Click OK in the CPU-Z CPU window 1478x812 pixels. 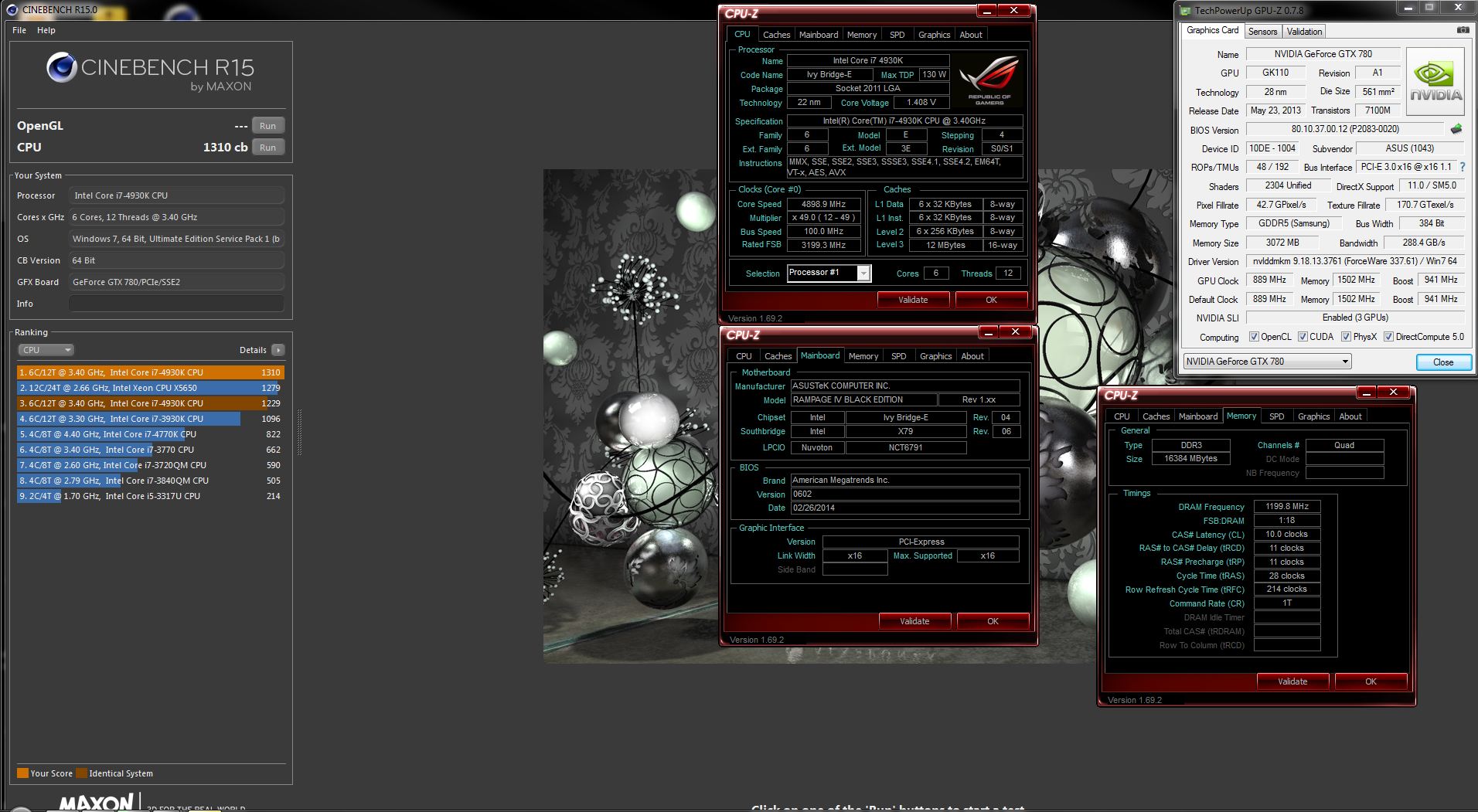point(991,300)
